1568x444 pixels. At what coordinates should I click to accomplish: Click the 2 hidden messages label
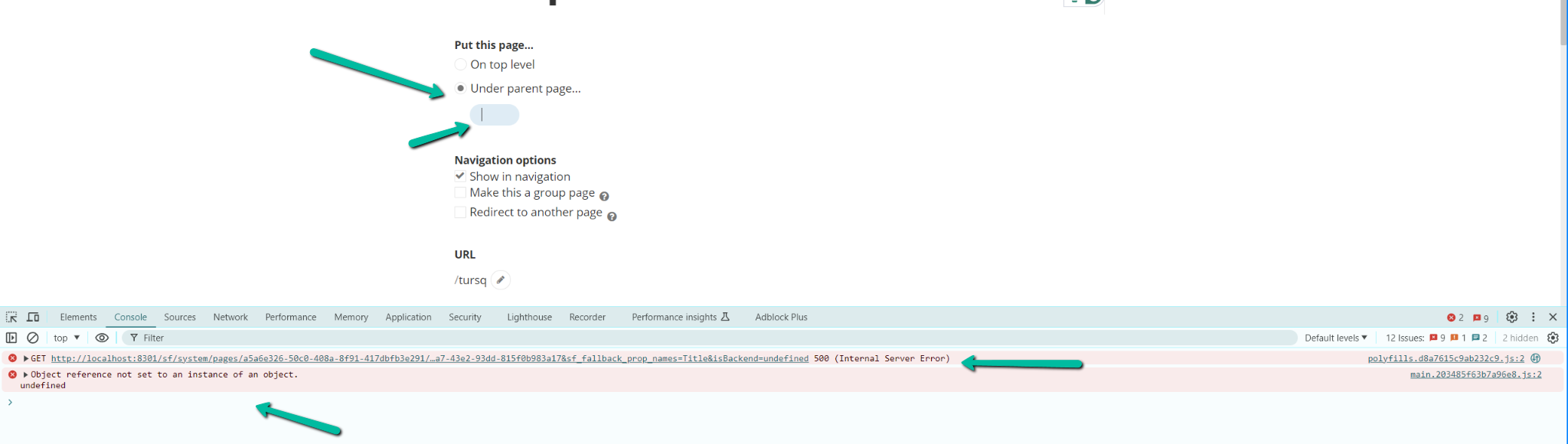[1520, 338]
